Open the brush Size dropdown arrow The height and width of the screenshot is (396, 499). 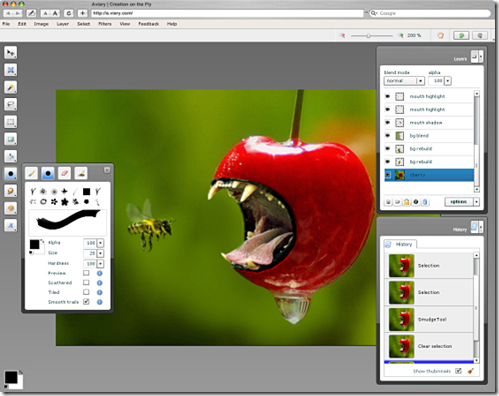tap(100, 253)
